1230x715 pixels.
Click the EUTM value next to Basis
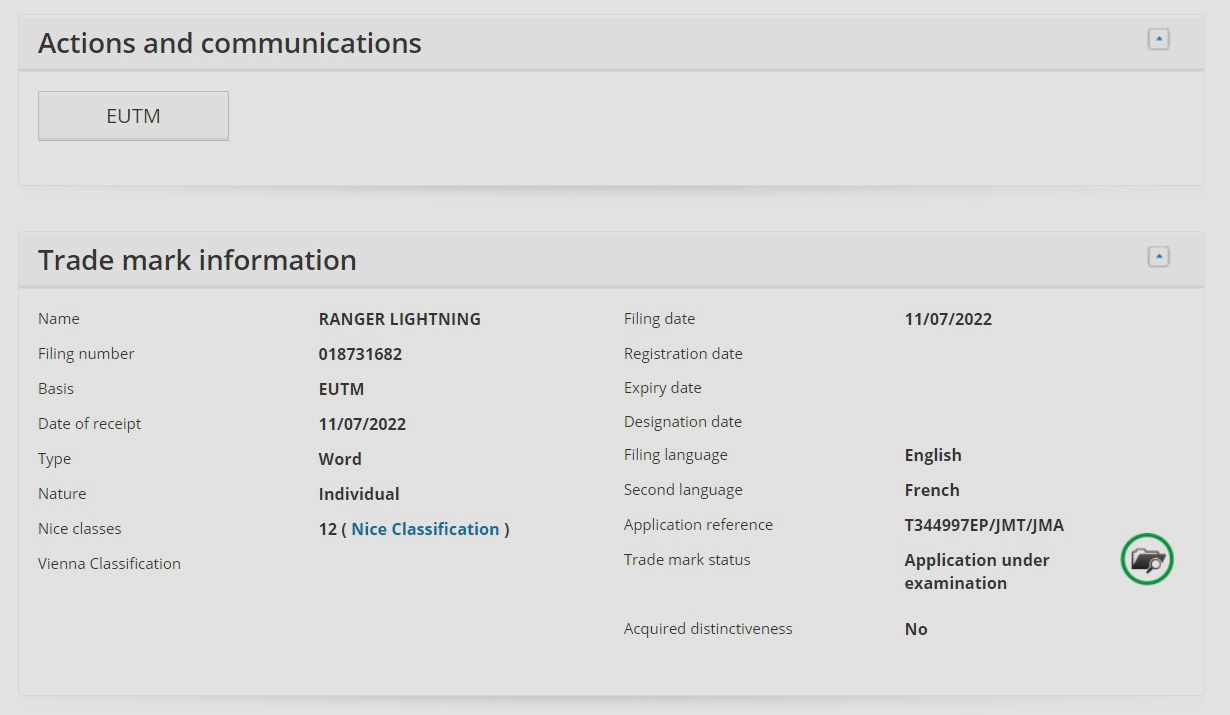341,389
